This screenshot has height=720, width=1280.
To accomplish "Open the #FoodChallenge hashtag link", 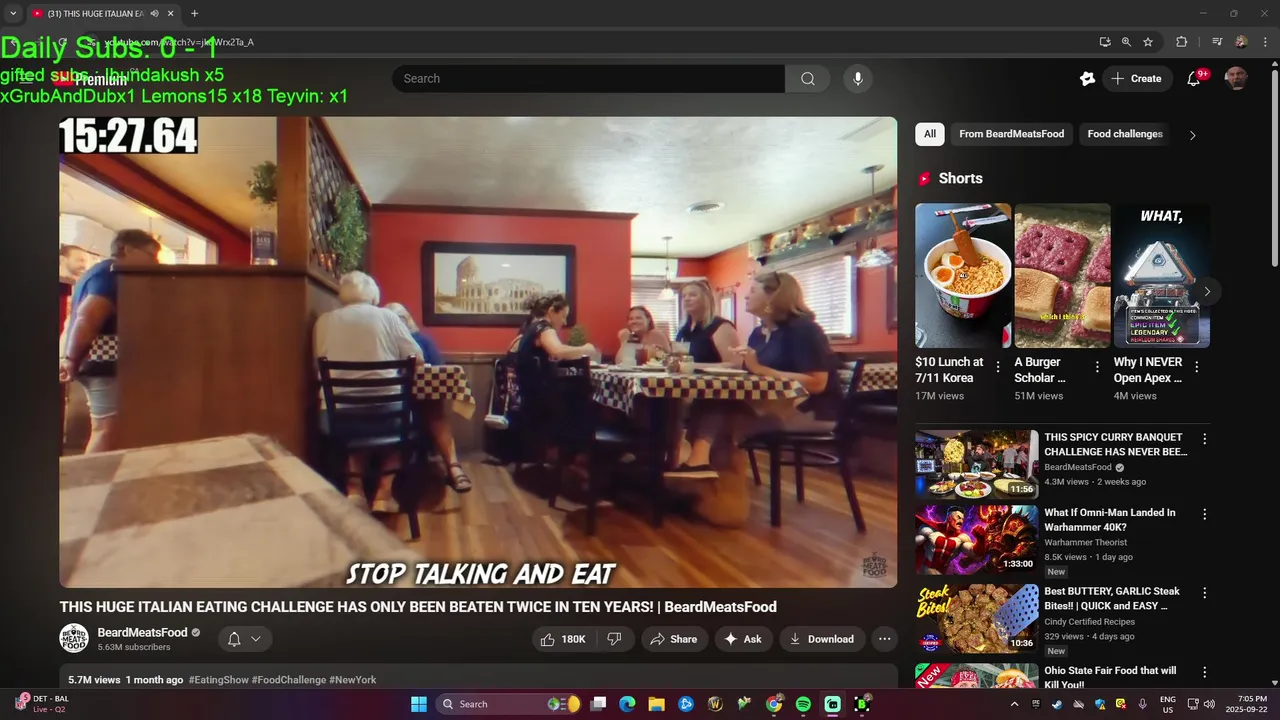I will coord(289,680).
